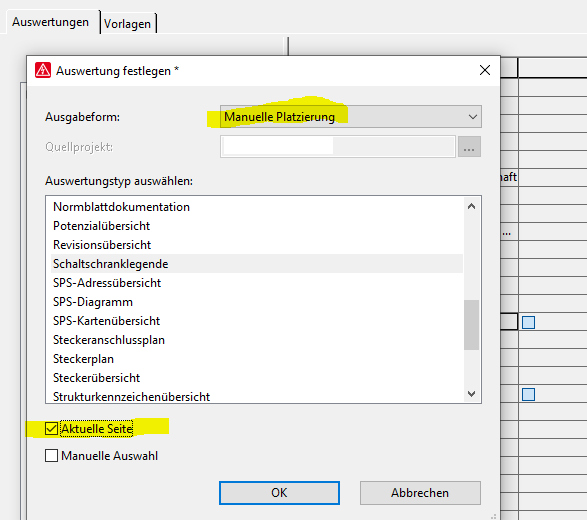This screenshot has height=520, width=587.
Task: Click lower blue square in background table
Action: pyautogui.click(x=528, y=394)
